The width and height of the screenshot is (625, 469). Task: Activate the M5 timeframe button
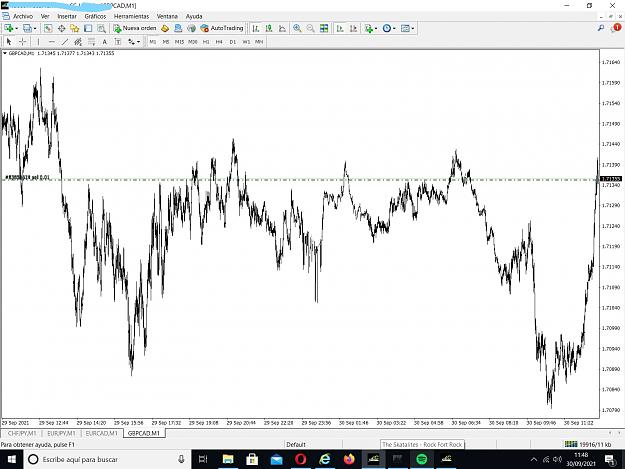click(x=166, y=41)
